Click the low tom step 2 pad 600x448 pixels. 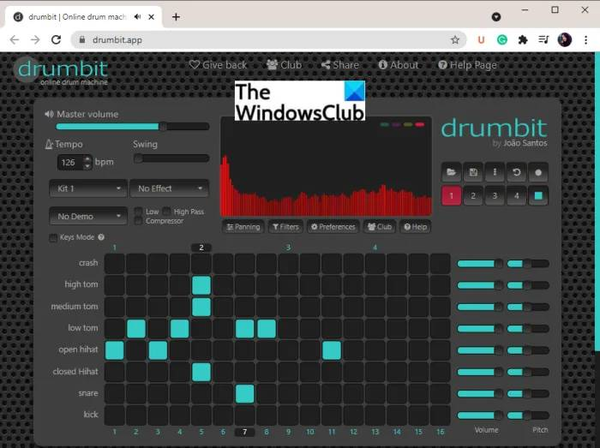(136, 329)
